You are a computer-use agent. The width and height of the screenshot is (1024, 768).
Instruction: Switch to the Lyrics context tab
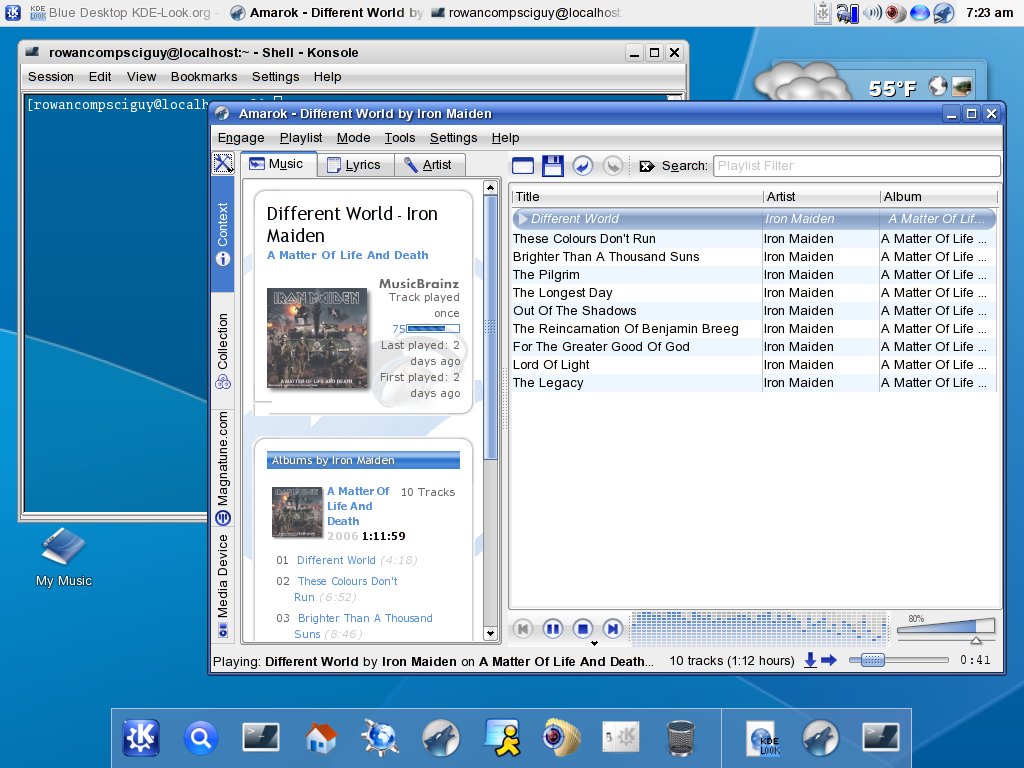click(x=355, y=165)
